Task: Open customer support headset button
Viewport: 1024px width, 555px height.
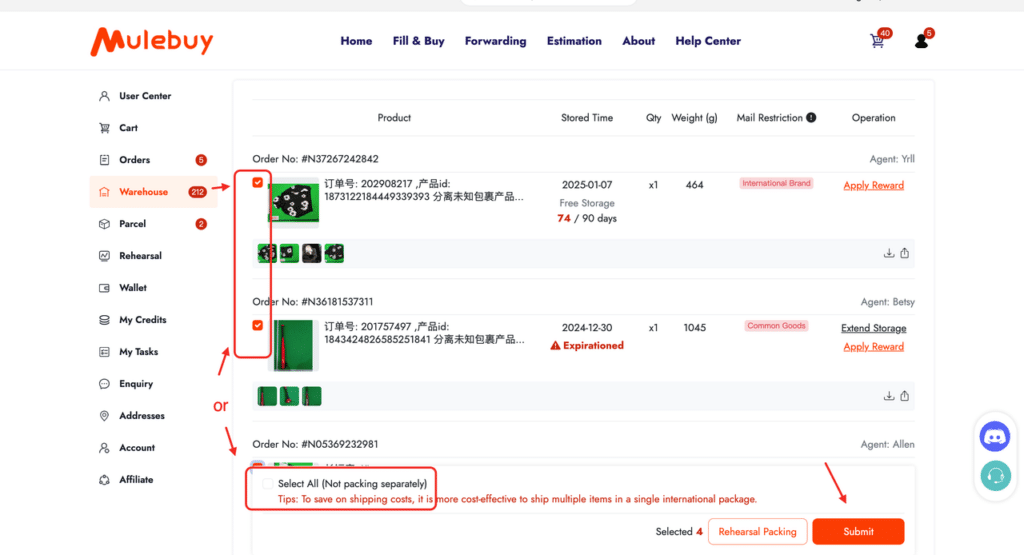Action: click(995, 475)
